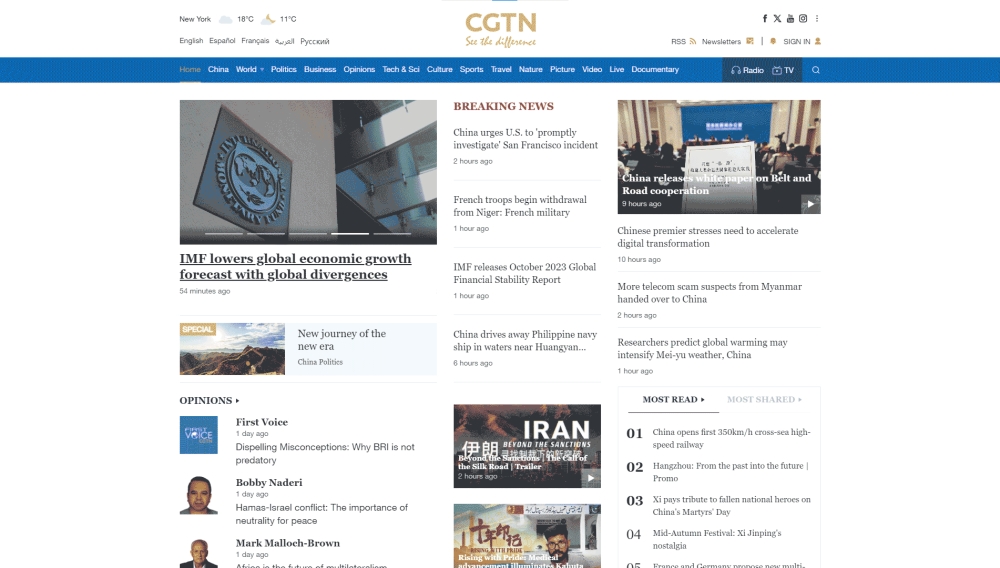The image size is (1000, 568).
Task: Switch language to Русский
Action: tap(315, 41)
